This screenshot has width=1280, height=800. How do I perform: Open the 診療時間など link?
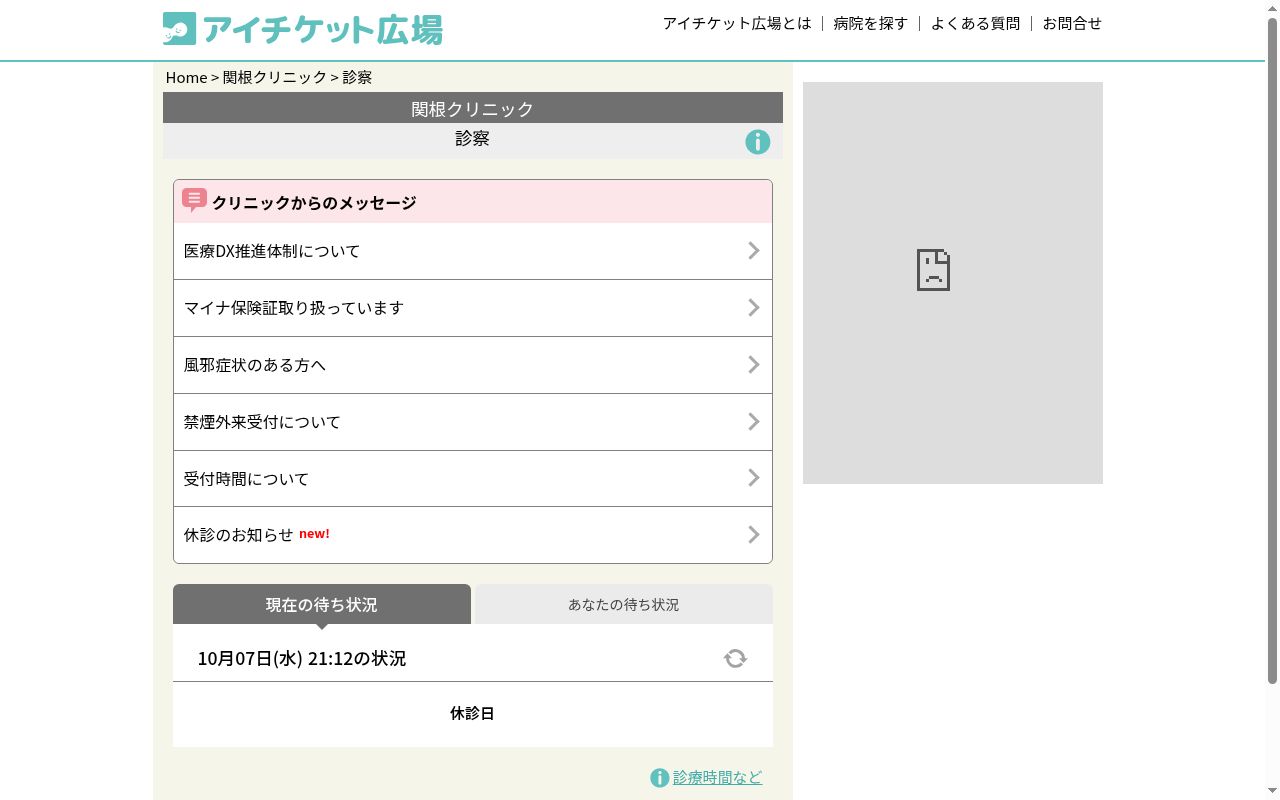point(717,778)
